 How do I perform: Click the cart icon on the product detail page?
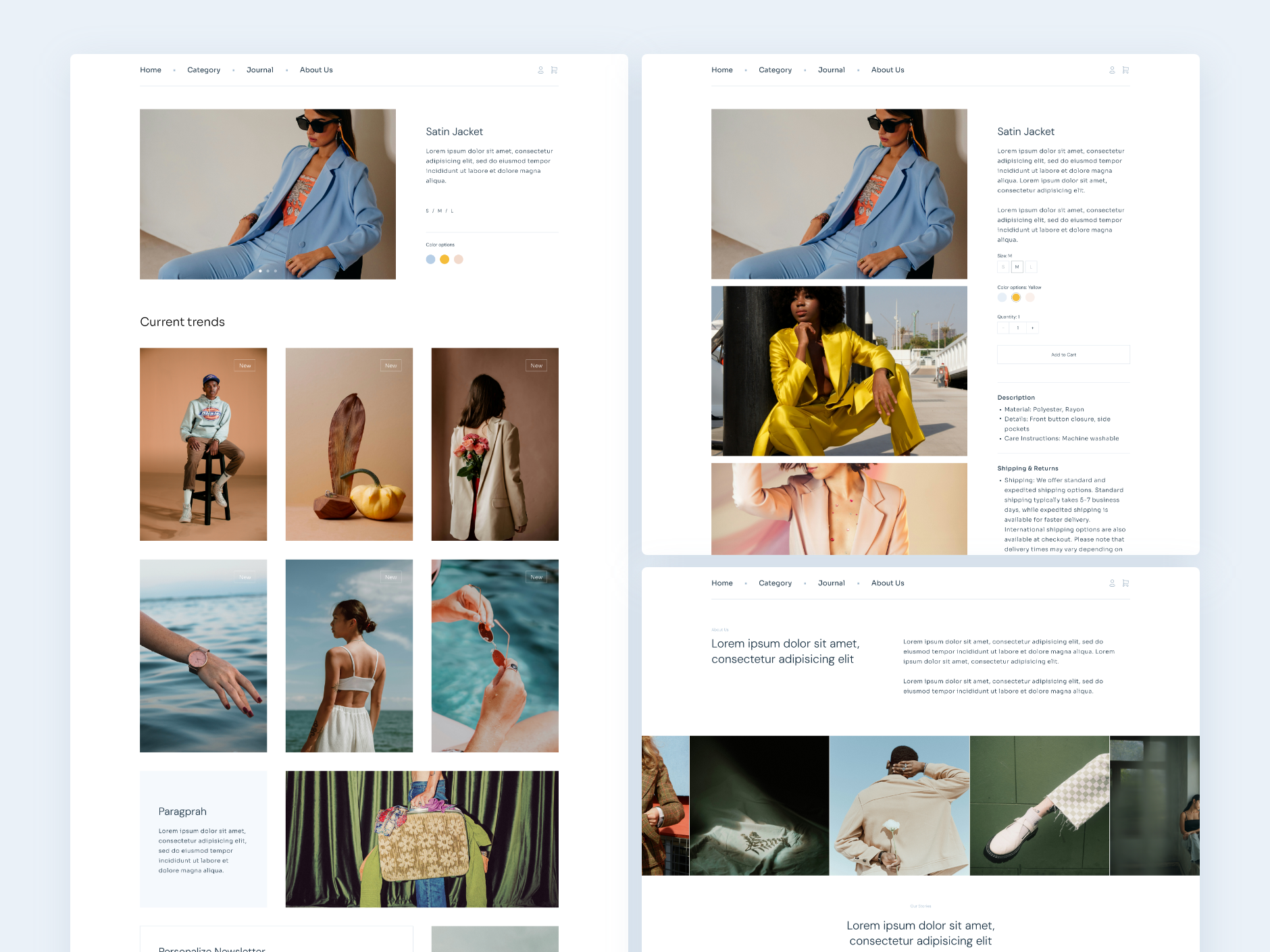click(x=1125, y=70)
